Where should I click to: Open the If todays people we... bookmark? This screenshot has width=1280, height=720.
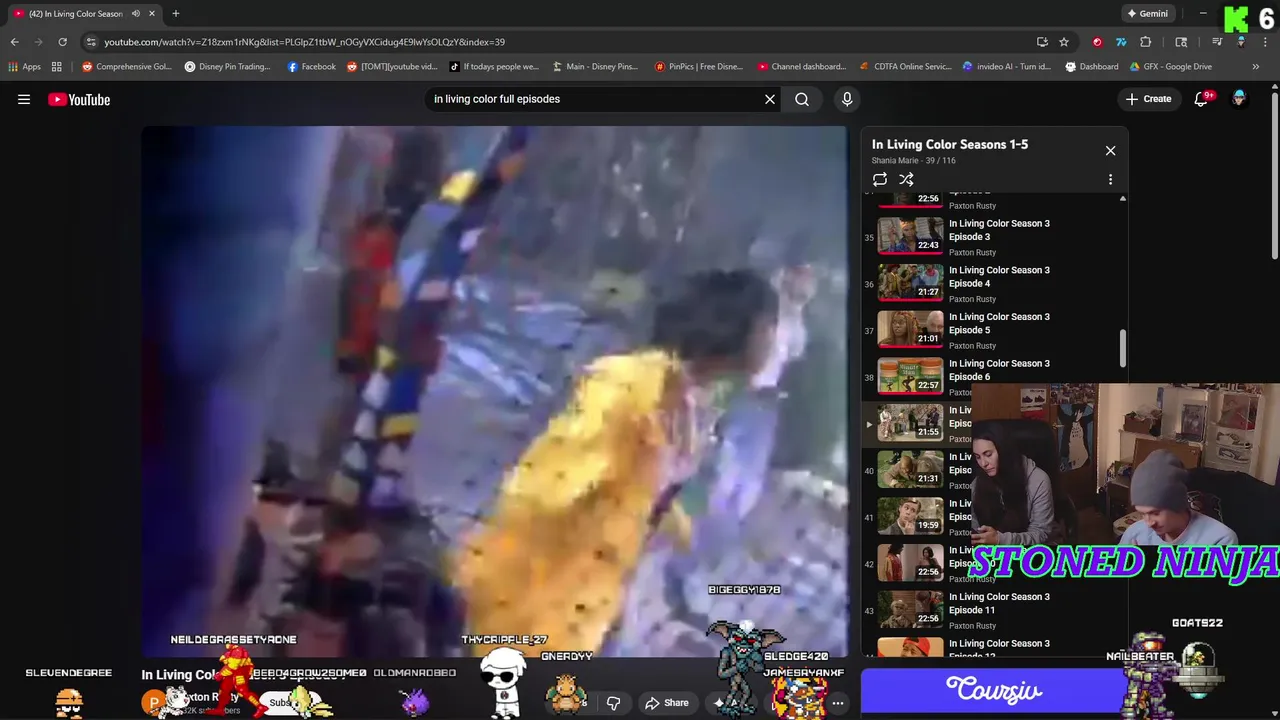pos(493,67)
